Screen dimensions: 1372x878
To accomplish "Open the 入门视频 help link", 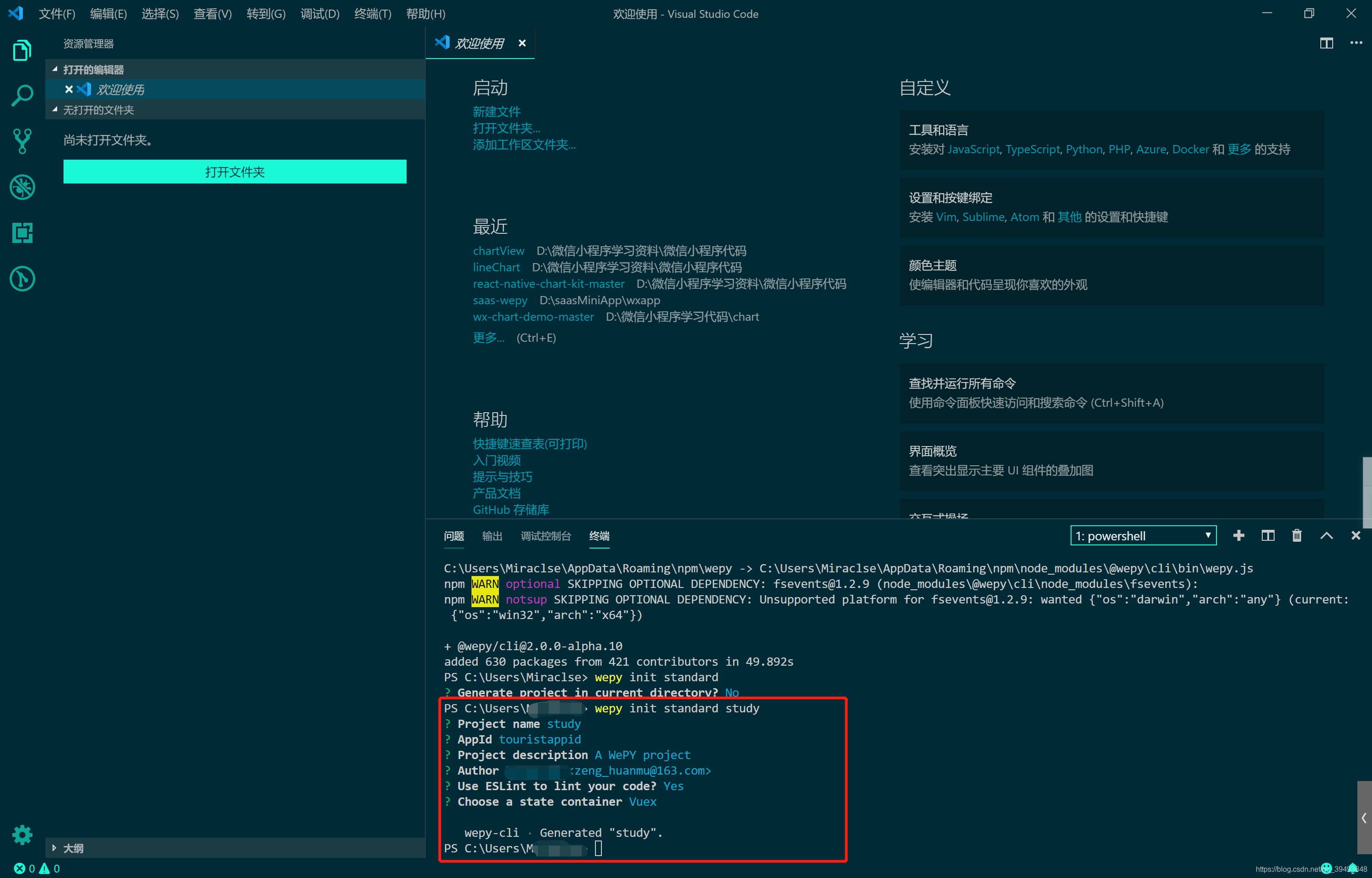I will coord(496,460).
